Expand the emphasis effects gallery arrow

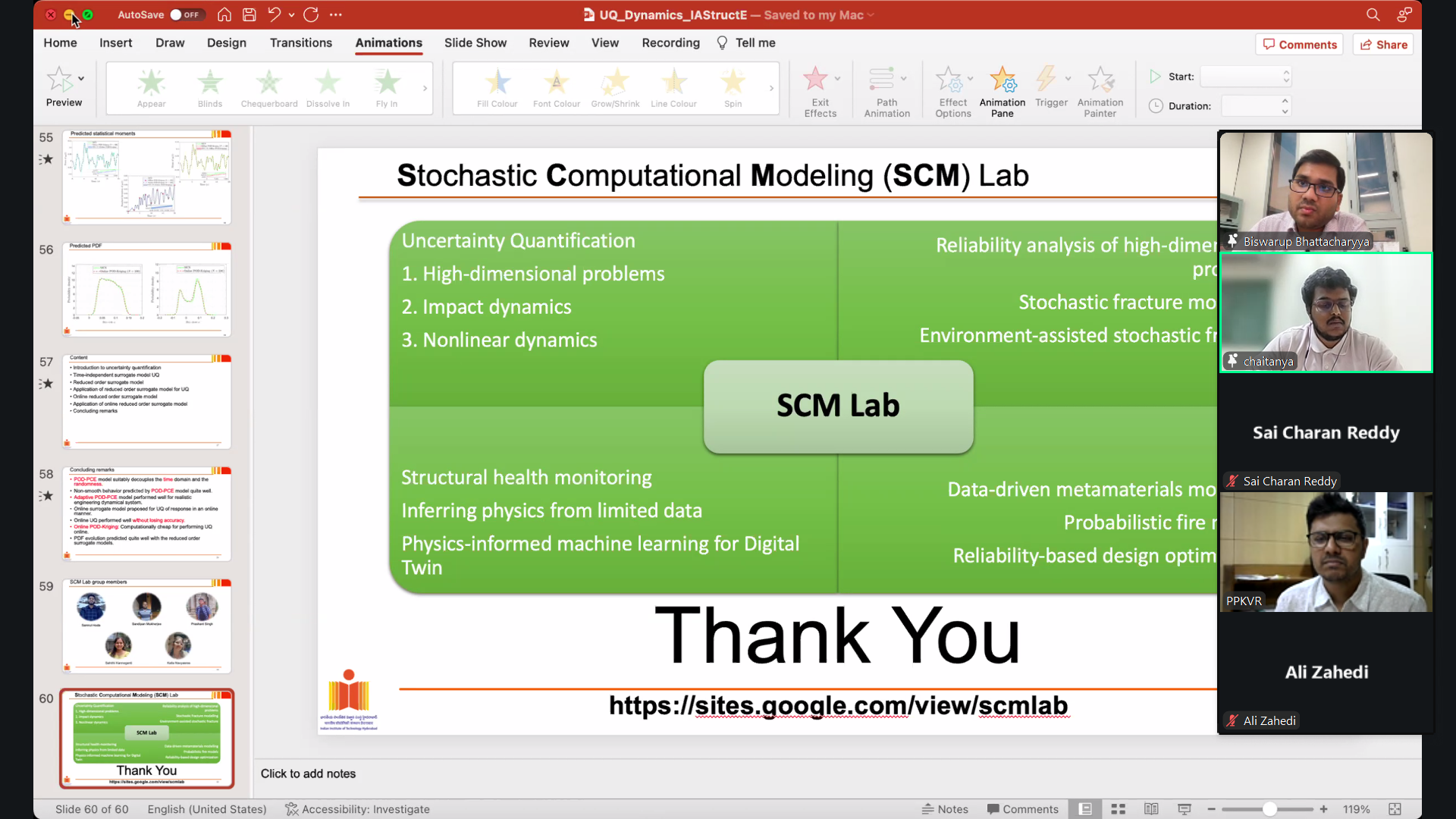pos(771,88)
